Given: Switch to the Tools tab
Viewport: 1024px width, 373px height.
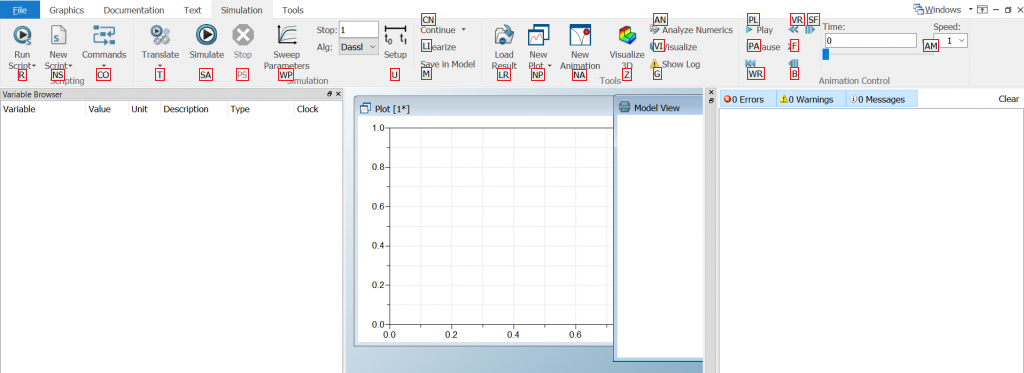Looking at the screenshot, I should click(x=293, y=10).
